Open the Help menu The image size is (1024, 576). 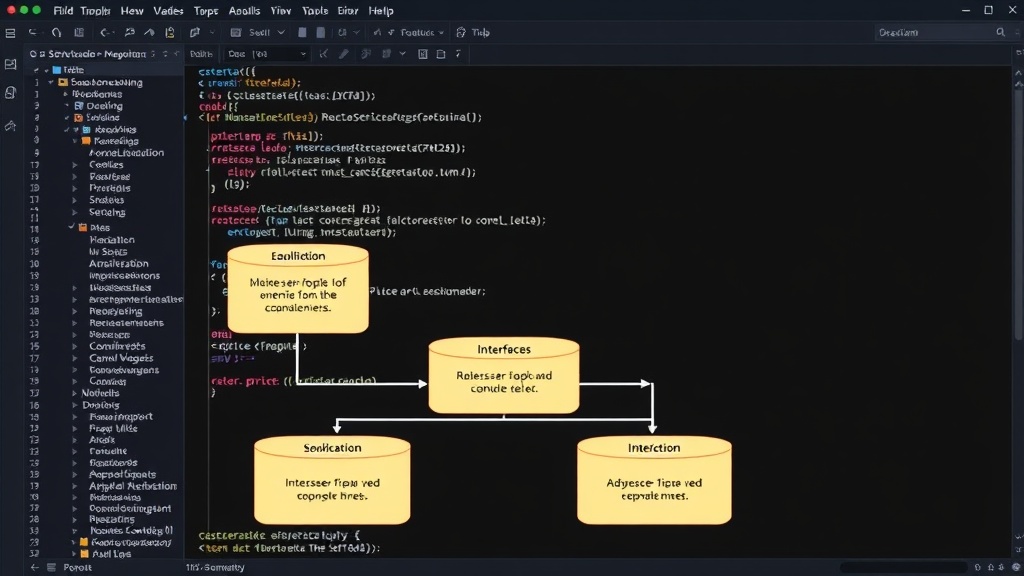click(x=381, y=11)
